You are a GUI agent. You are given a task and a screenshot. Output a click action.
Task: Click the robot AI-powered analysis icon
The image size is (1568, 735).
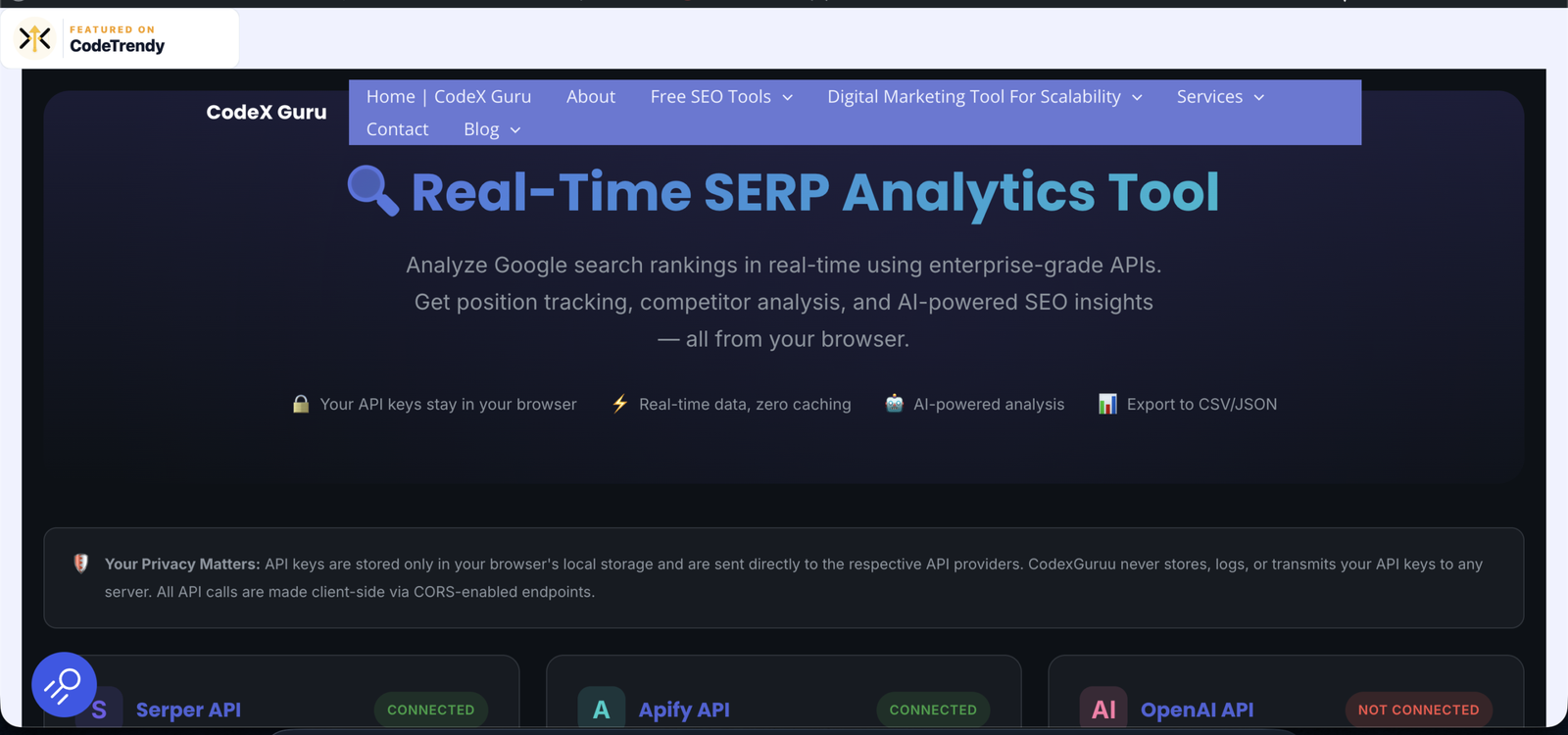(x=894, y=404)
